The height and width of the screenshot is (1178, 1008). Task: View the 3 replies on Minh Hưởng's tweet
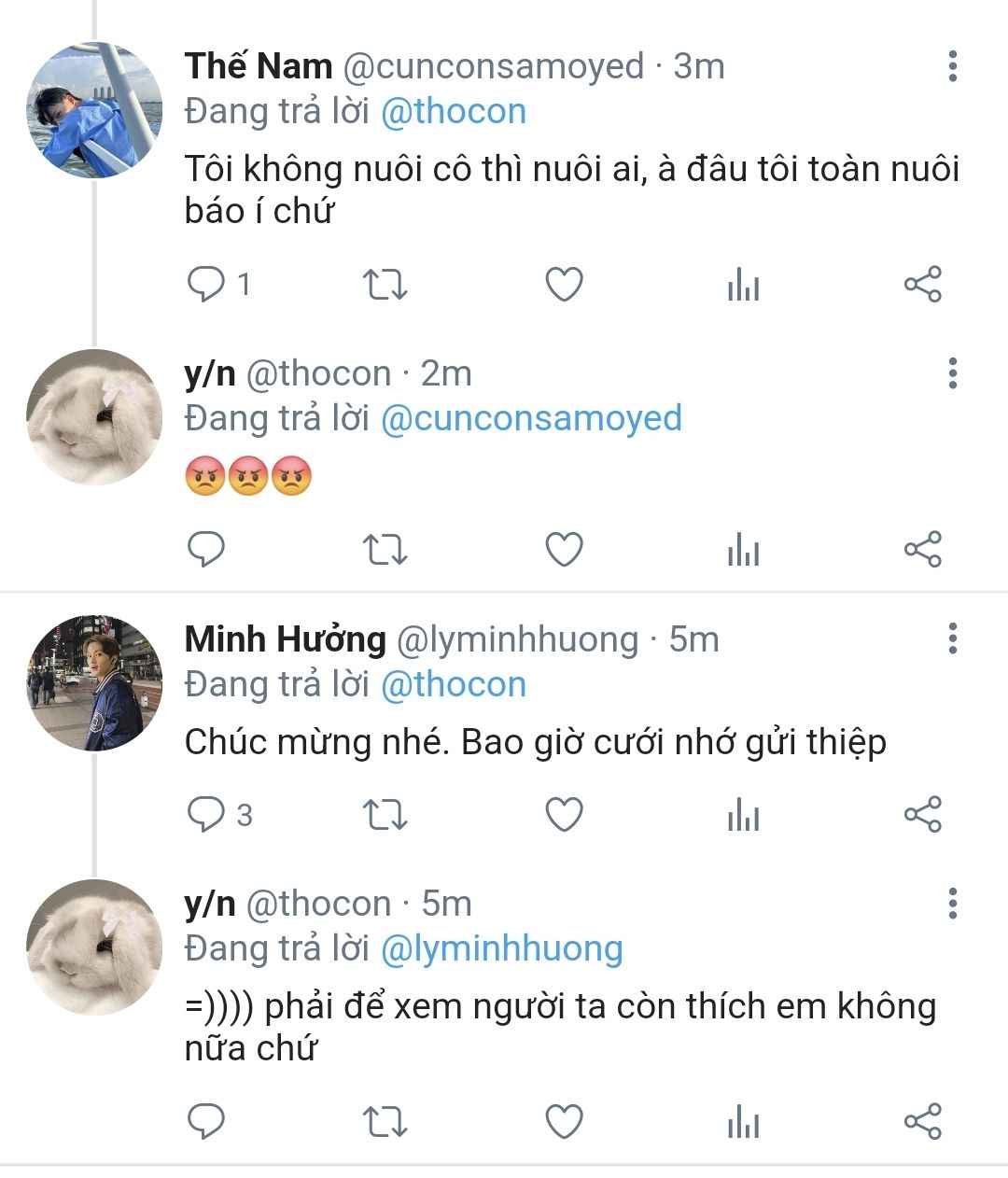[x=220, y=815]
